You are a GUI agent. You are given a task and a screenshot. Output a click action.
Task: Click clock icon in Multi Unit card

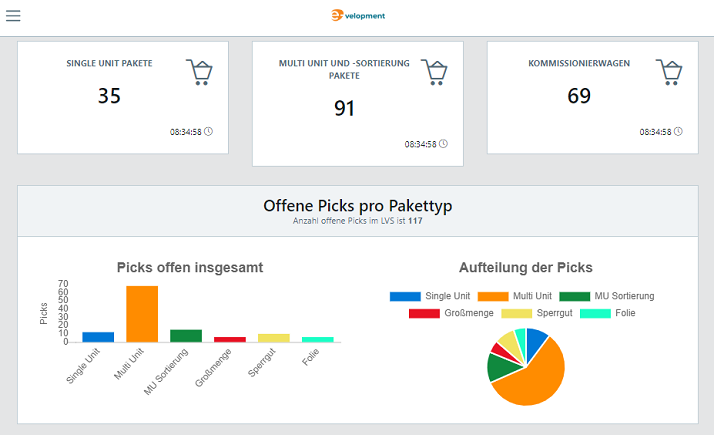pos(443,144)
